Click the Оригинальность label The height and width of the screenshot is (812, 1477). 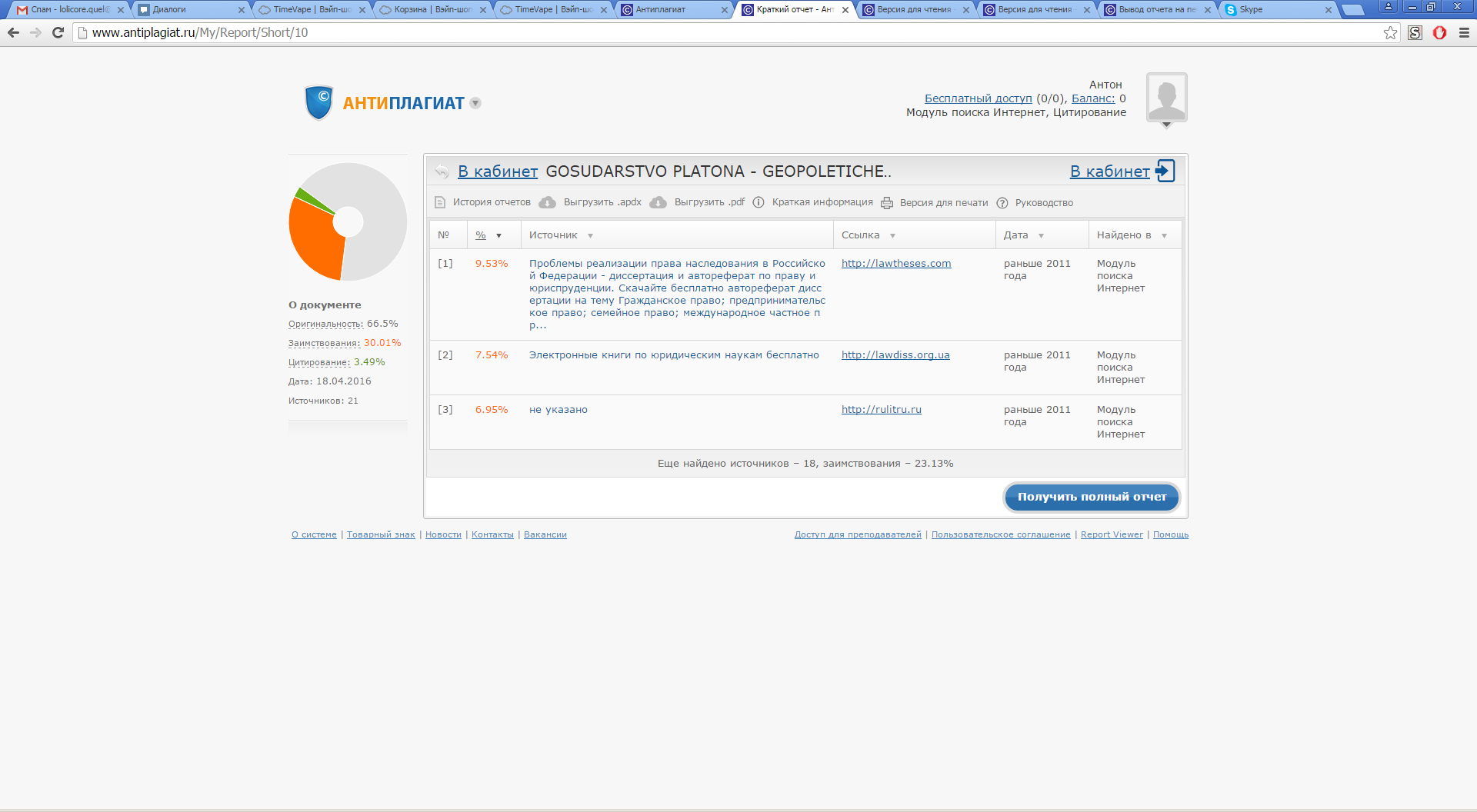coord(326,324)
